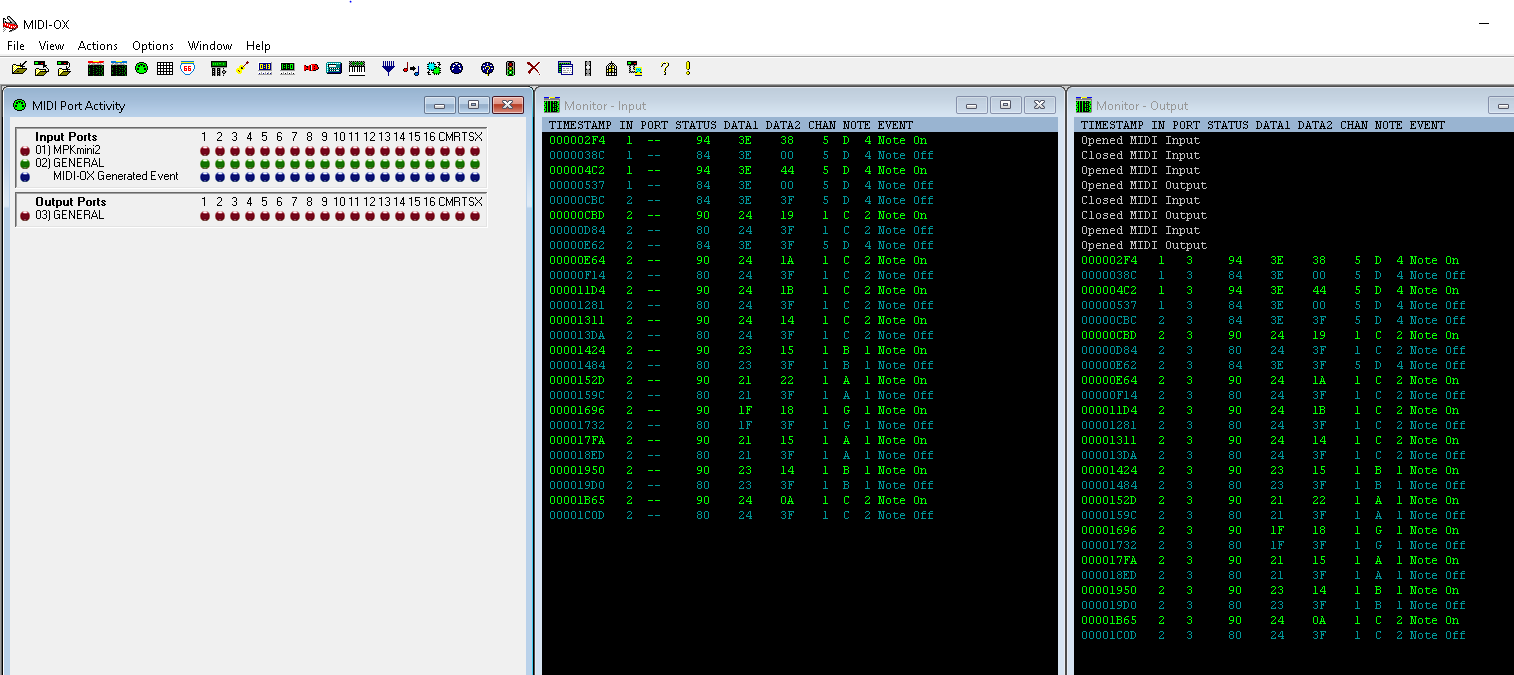Viewport: 1514px width, 675px height.
Task: Open the mixer sliders toolbar icon
Action: 219,68
